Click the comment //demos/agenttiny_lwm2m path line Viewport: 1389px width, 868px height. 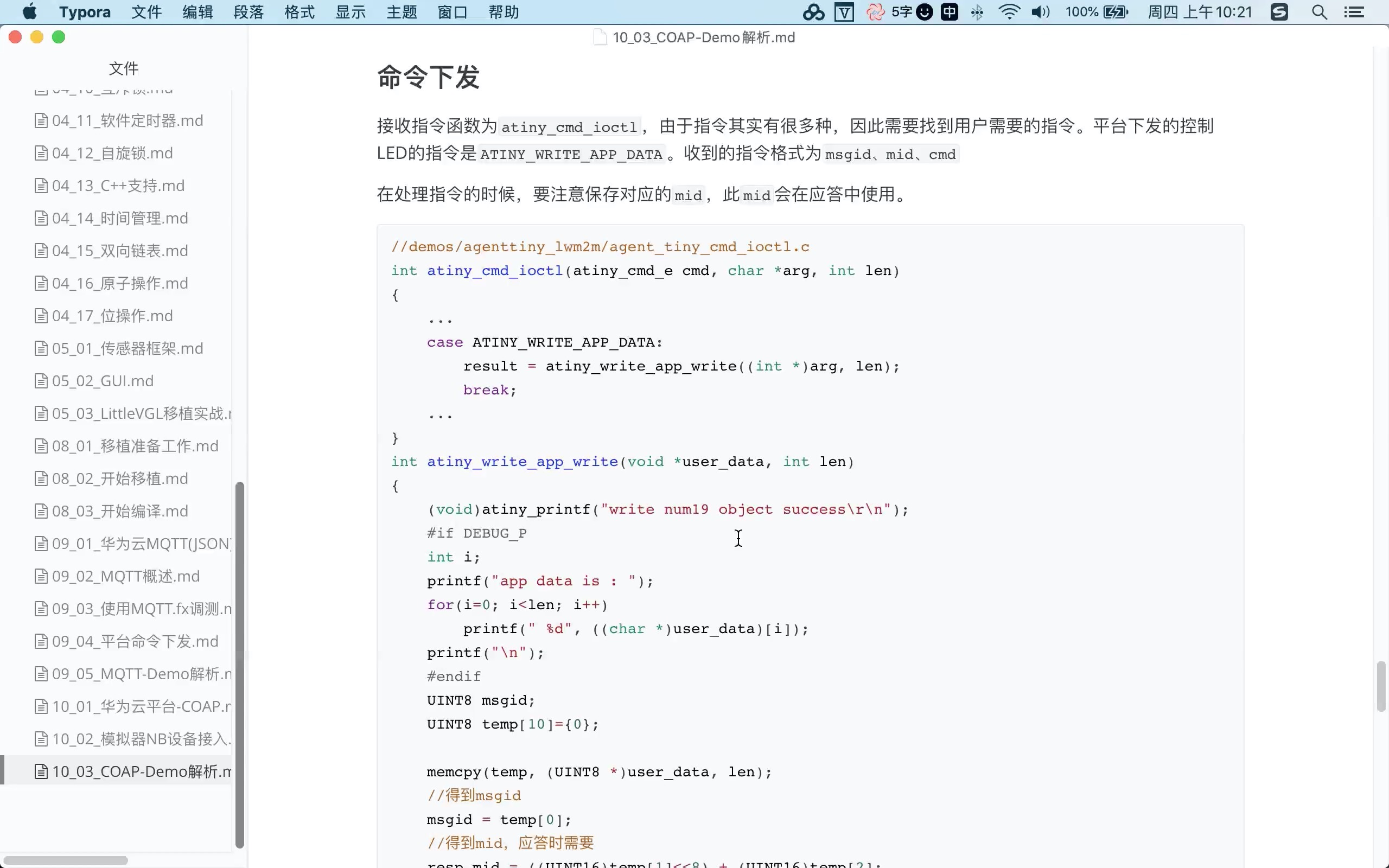pos(601,247)
